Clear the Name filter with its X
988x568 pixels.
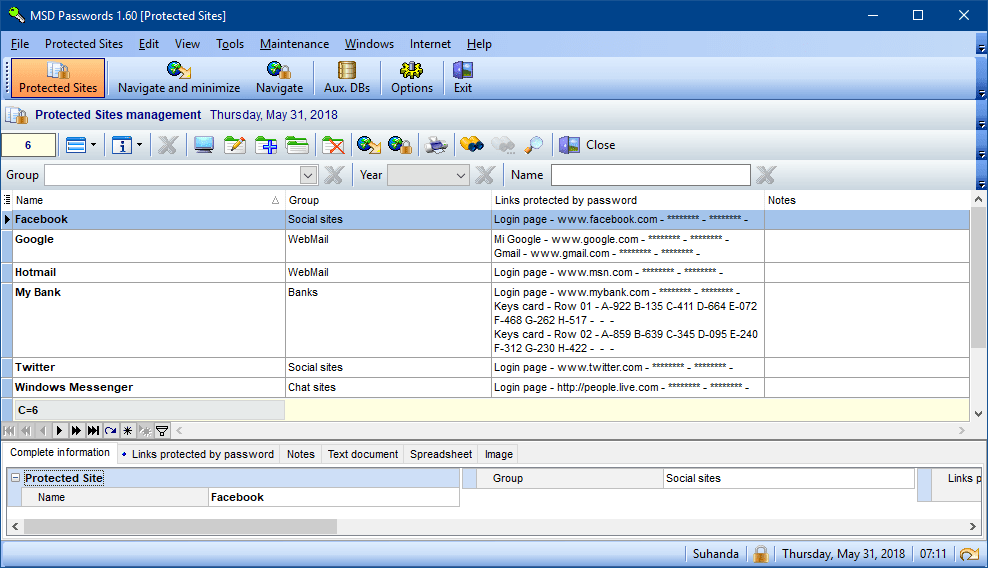(x=766, y=175)
